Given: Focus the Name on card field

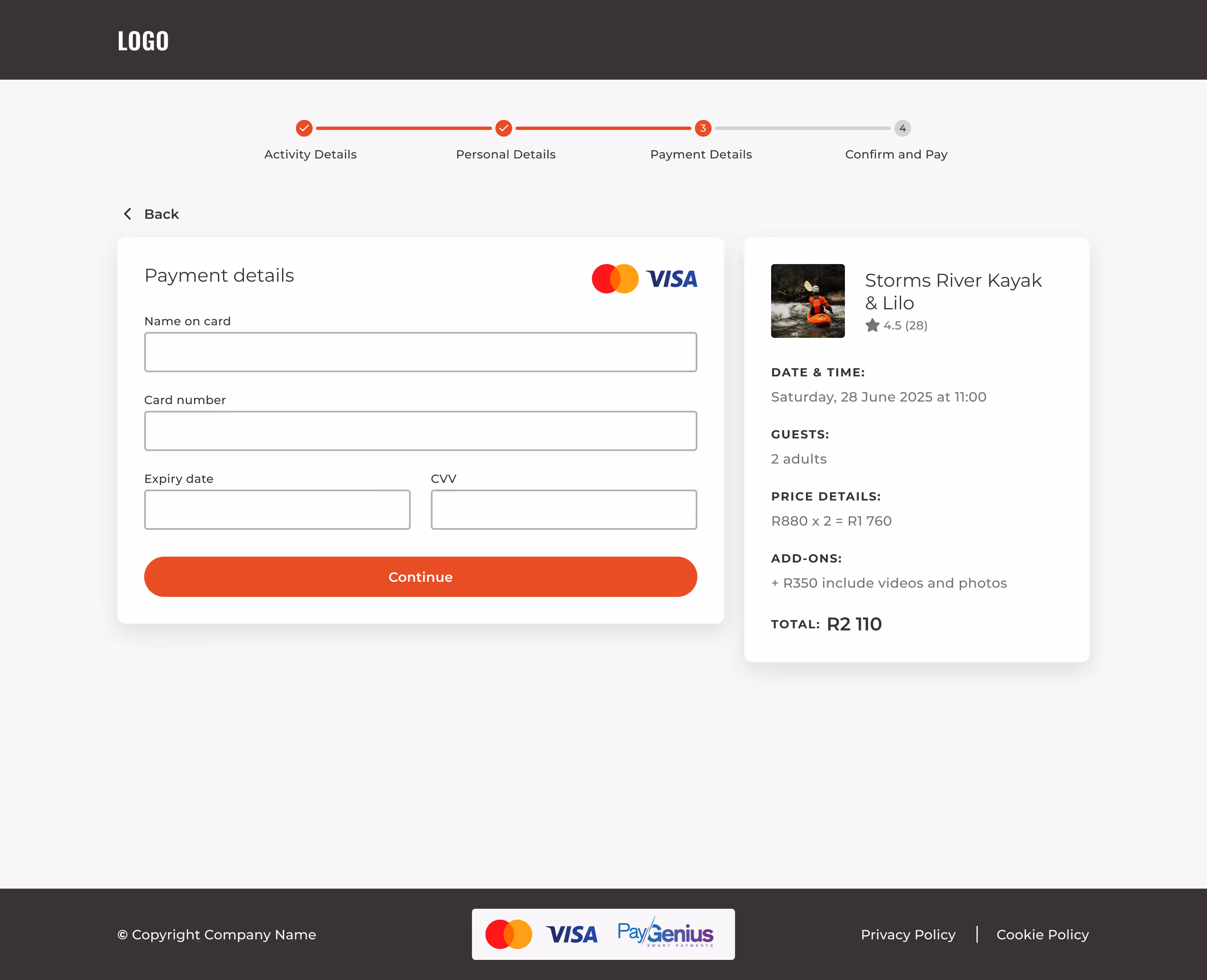Looking at the screenshot, I should pos(420,352).
